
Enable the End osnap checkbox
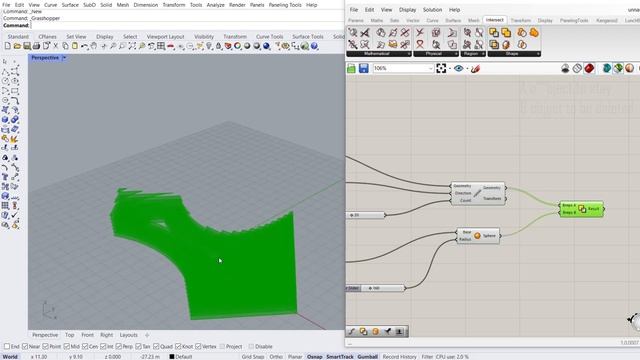tap(7, 346)
